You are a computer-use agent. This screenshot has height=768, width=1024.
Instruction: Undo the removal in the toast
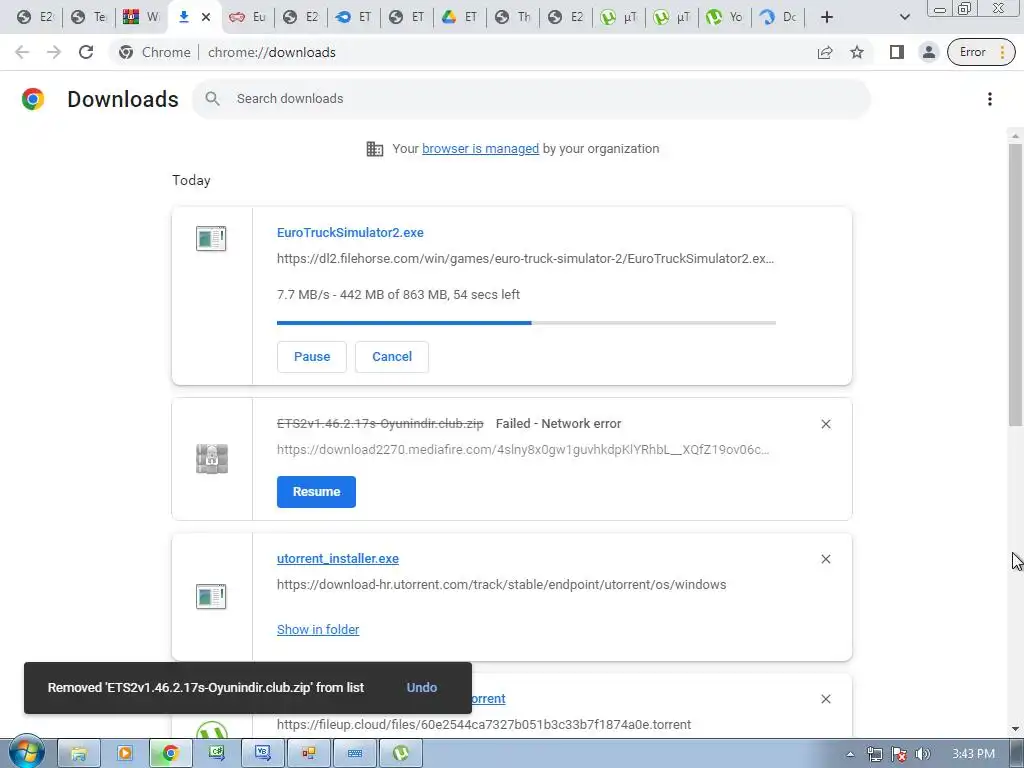pyautogui.click(x=422, y=688)
